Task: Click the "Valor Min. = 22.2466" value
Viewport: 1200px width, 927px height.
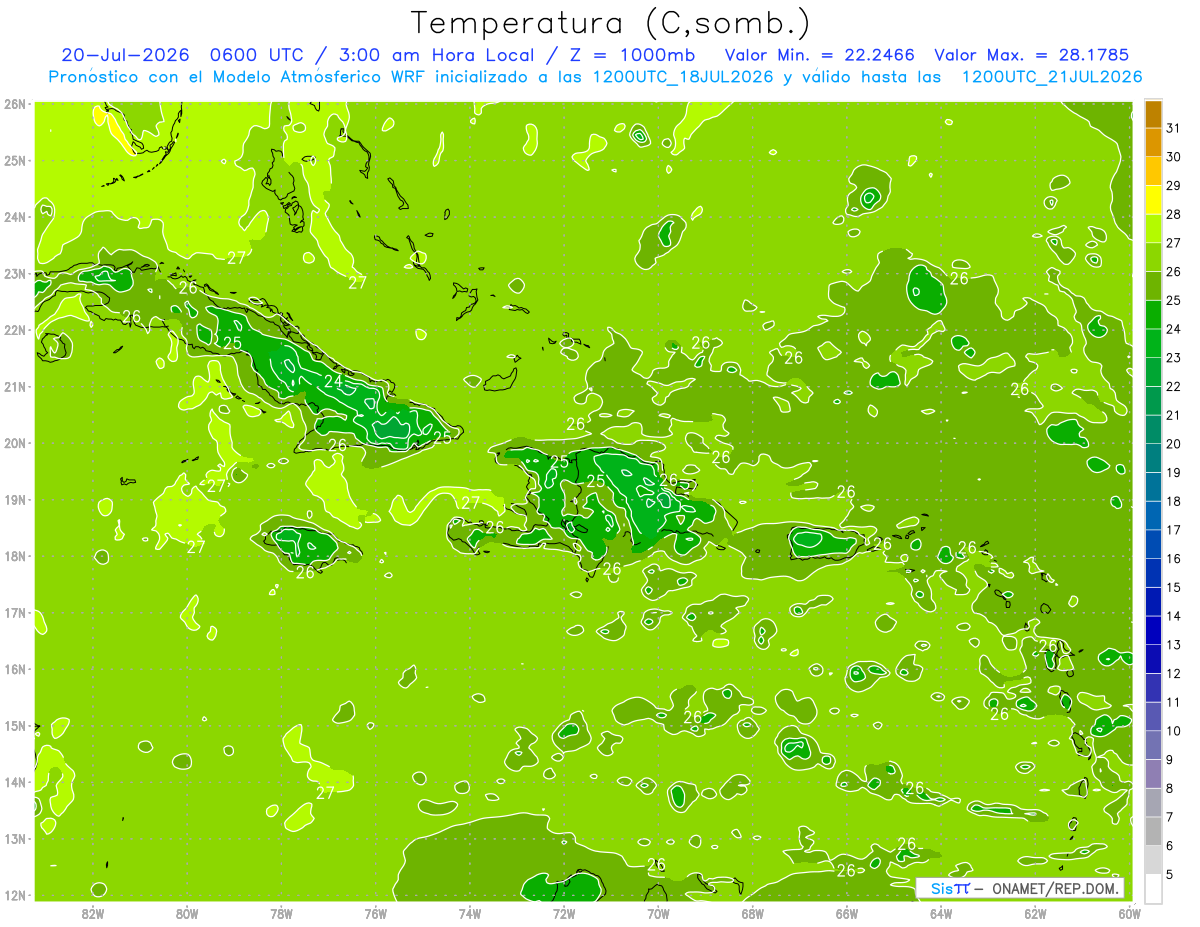Action: [x=821, y=55]
